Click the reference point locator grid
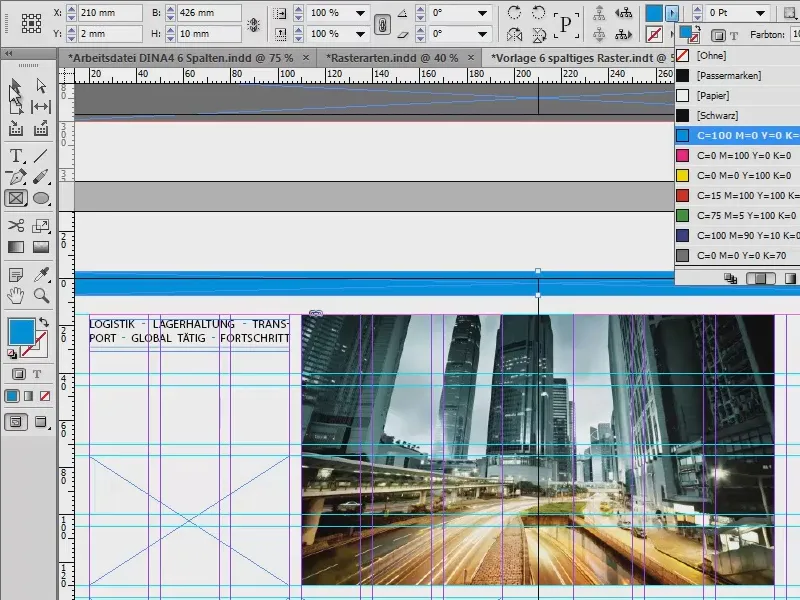Viewport: 800px width, 600px height. click(x=31, y=23)
